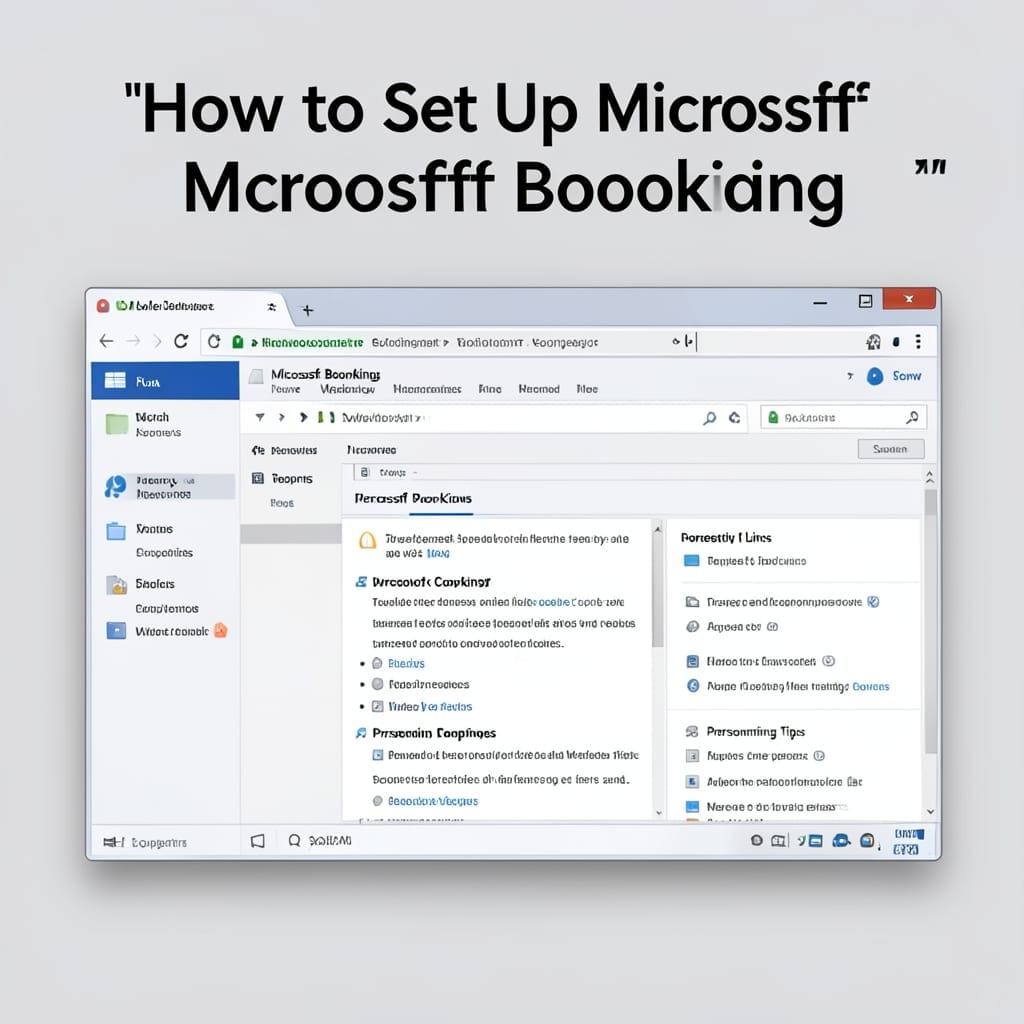Click the reload arrow beside navigation chevrons
Viewport: 1024px width, 1024px height.
pos(181,341)
